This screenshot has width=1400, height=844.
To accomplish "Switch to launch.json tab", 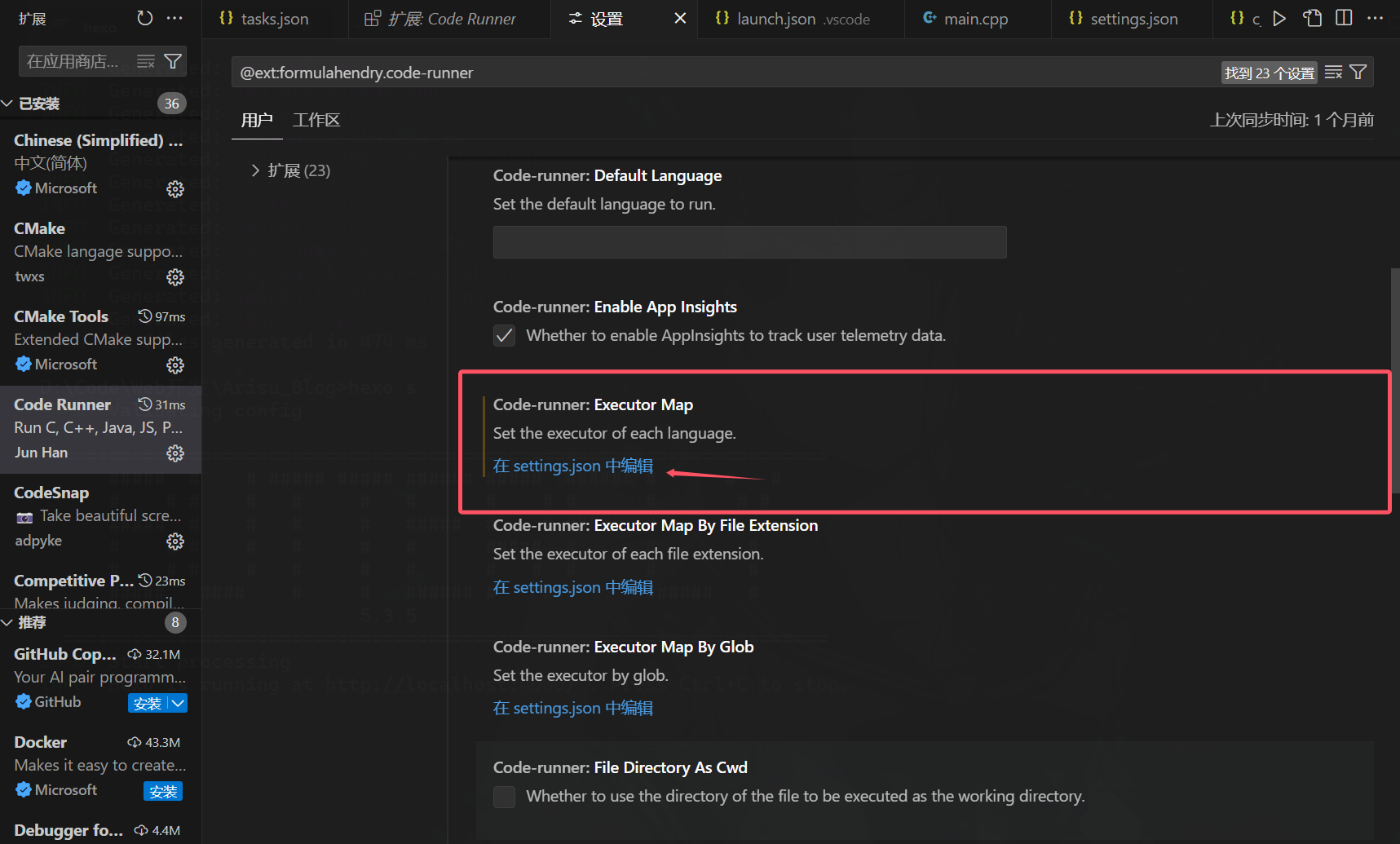I will tap(801, 19).
